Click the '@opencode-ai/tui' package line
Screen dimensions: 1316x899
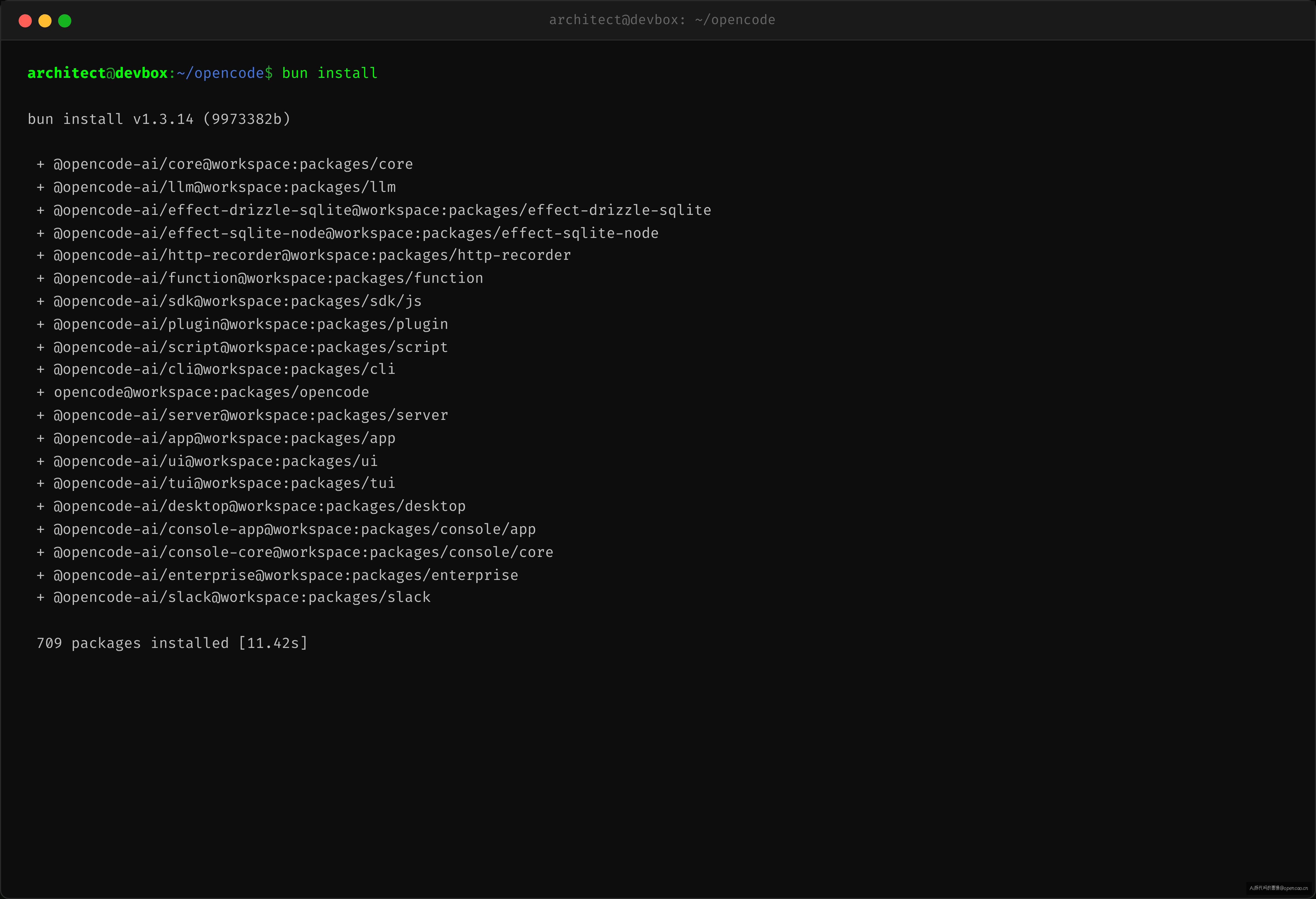point(216,483)
